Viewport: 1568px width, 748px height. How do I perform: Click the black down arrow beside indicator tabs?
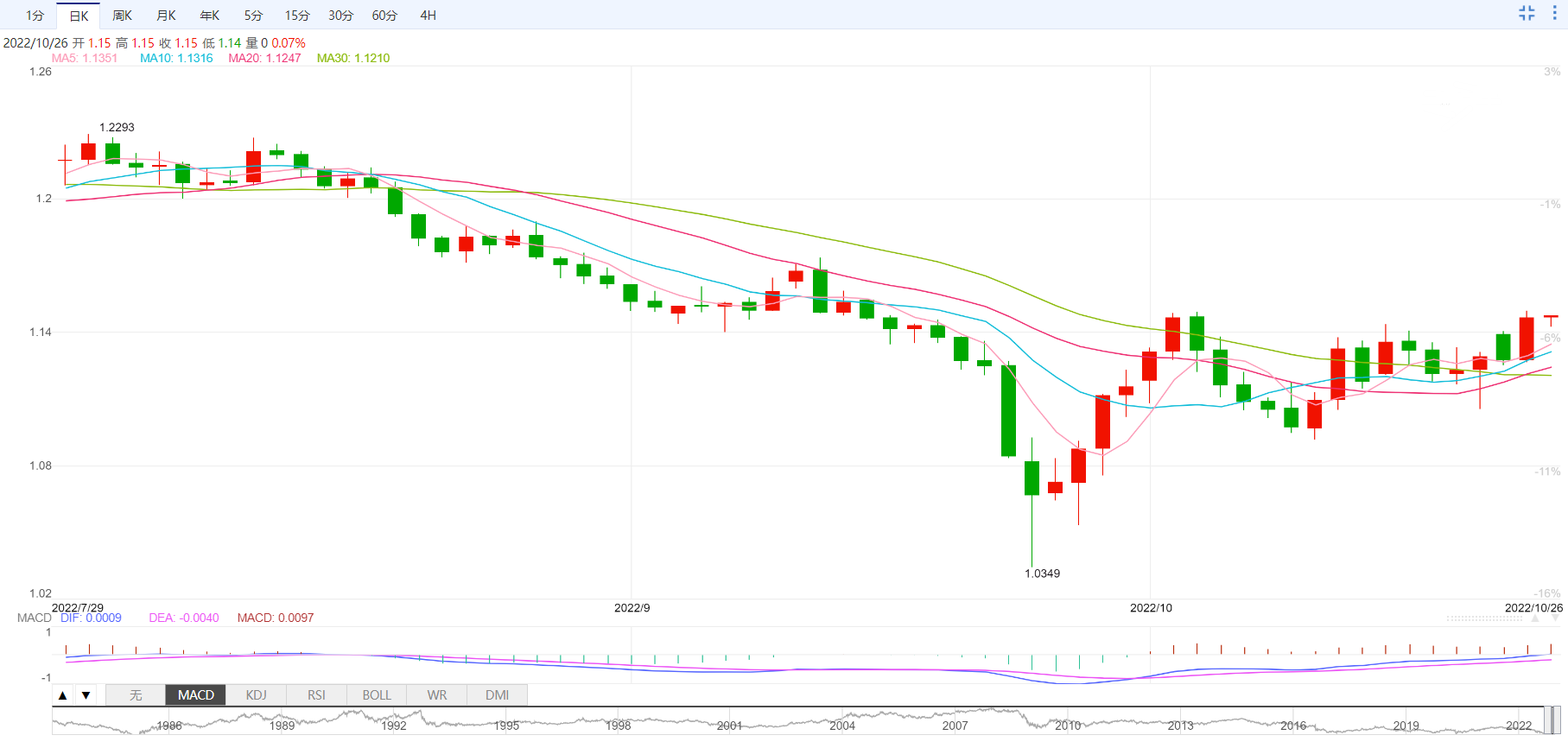[86, 695]
